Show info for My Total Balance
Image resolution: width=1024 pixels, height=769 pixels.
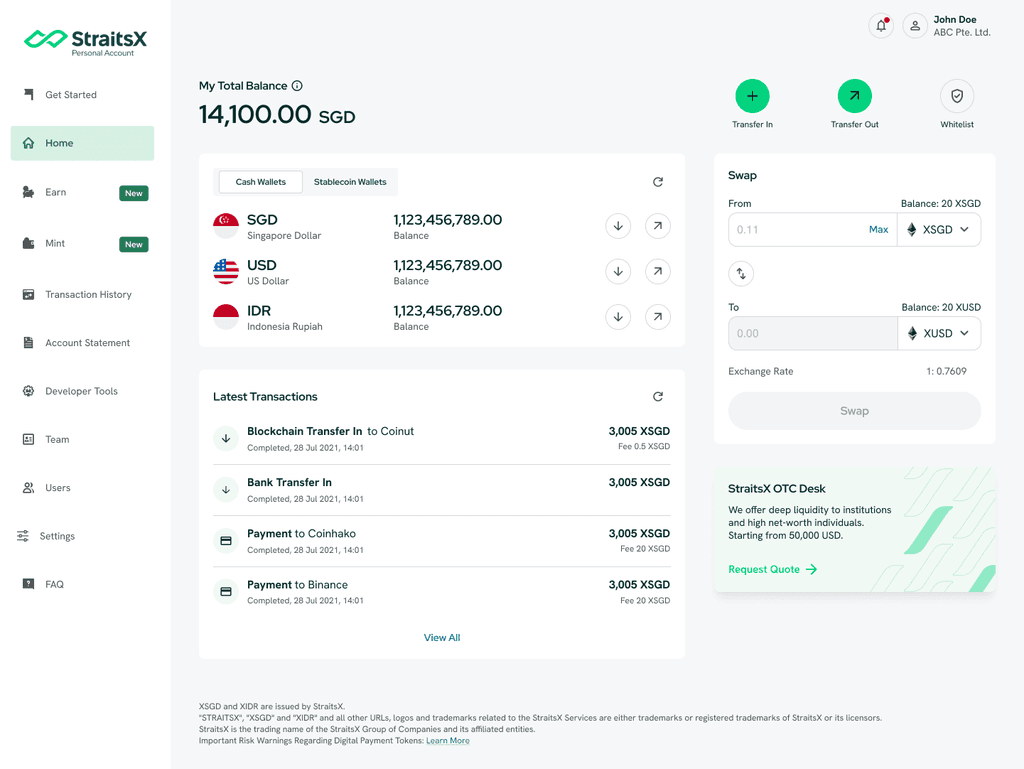pyautogui.click(x=297, y=86)
